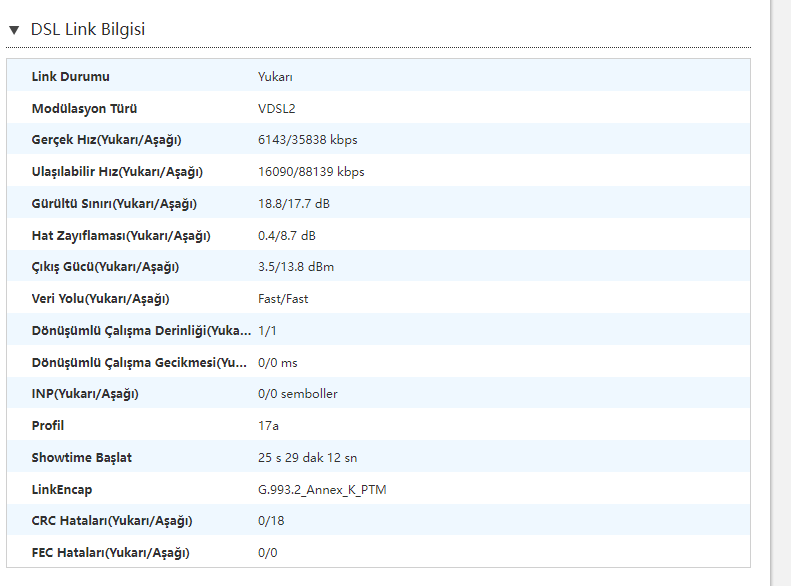Select the 0/18 CRC errors value
Image resolution: width=791 pixels, height=586 pixels.
271,521
